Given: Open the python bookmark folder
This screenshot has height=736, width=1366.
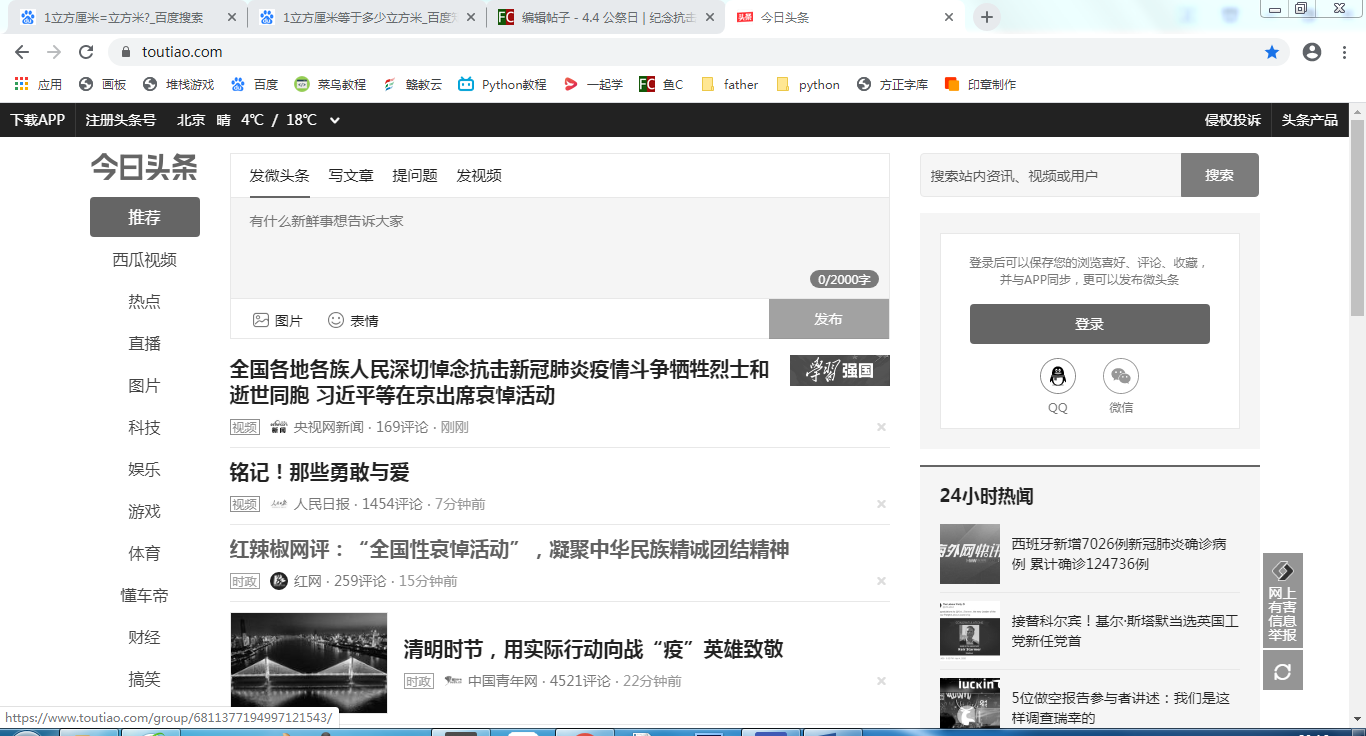Looking at the screenshot, I should click(808, 84).
